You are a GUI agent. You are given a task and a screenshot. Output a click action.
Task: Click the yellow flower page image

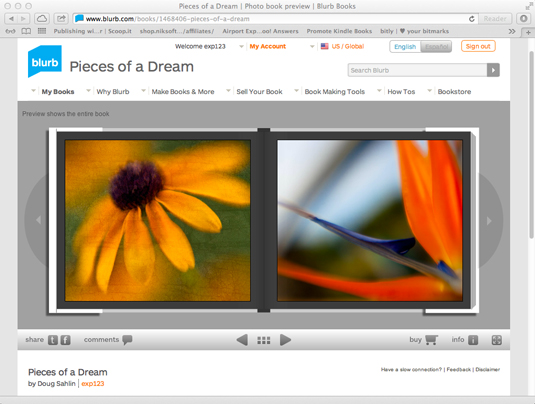[x=158, y=220]
